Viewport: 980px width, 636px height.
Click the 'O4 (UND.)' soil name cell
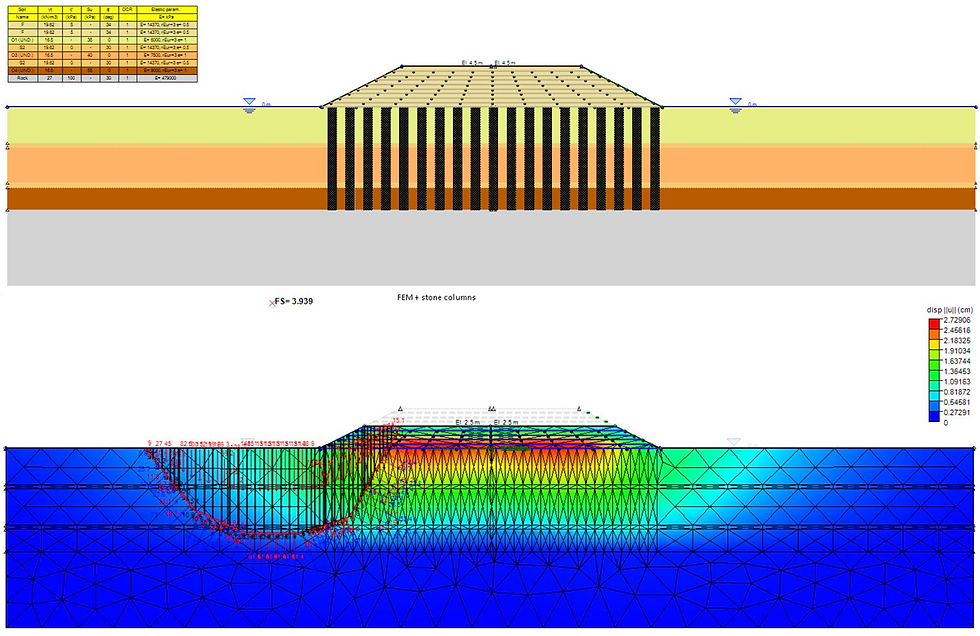click(22, 71)
